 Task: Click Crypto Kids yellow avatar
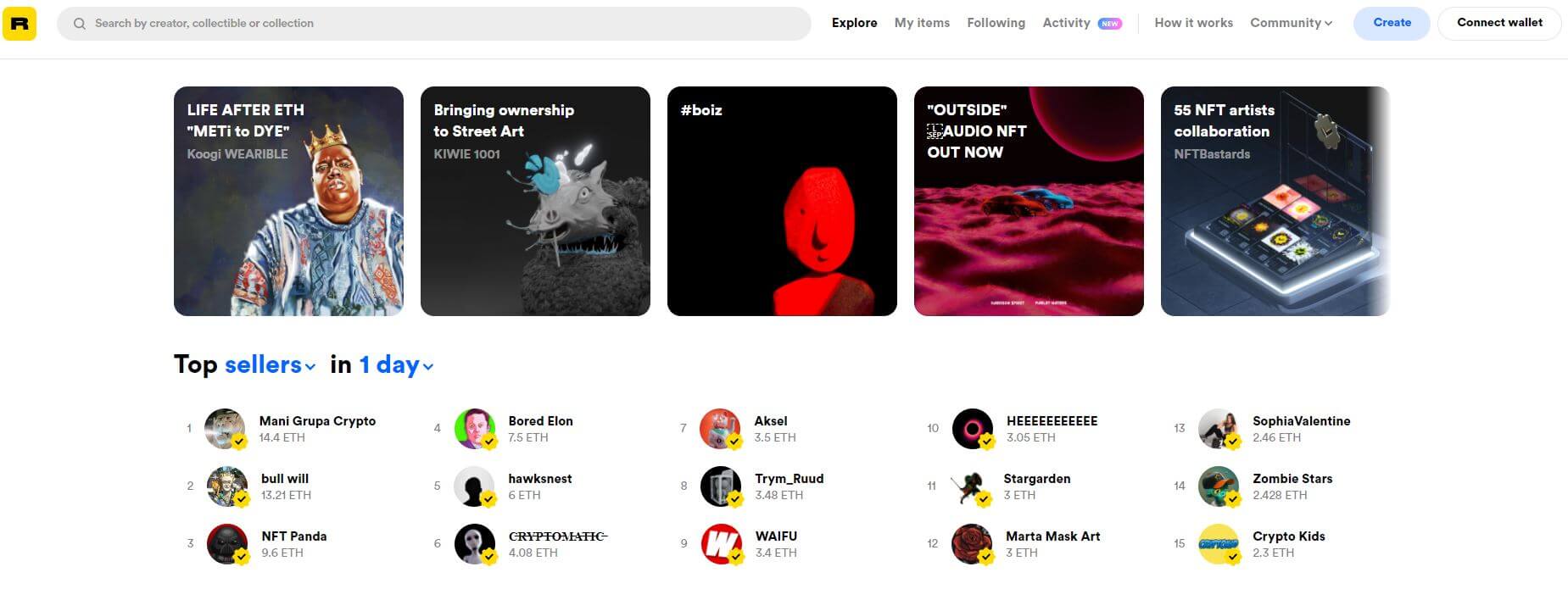coord(1219,544)
